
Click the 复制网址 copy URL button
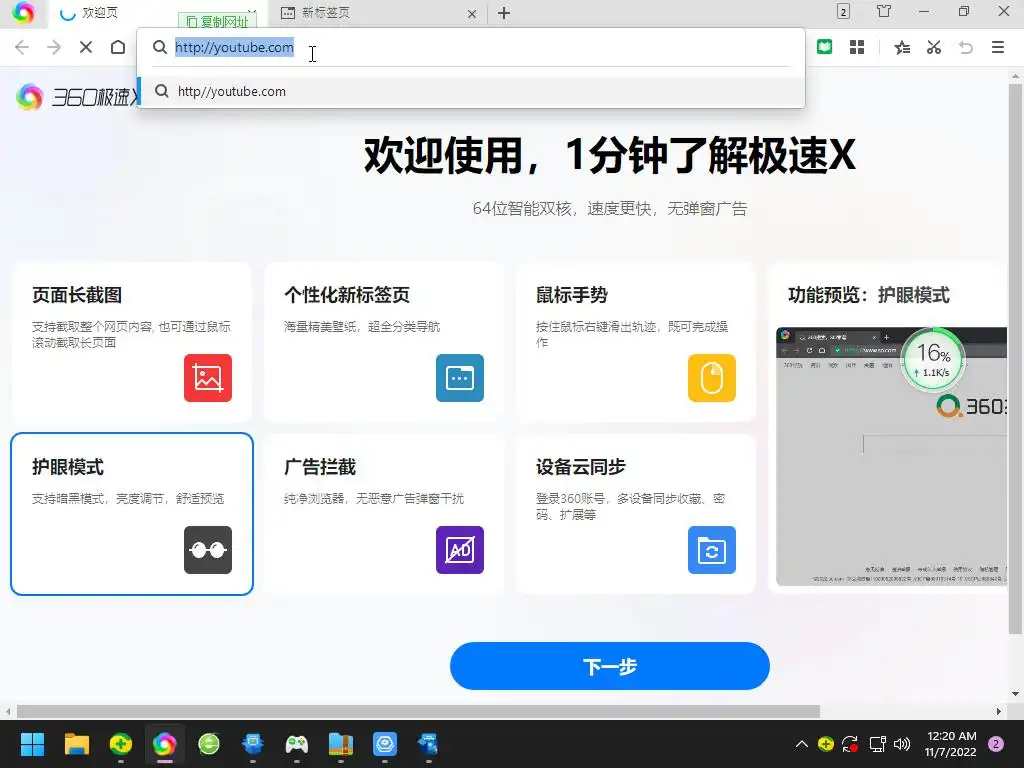point(217,22)
